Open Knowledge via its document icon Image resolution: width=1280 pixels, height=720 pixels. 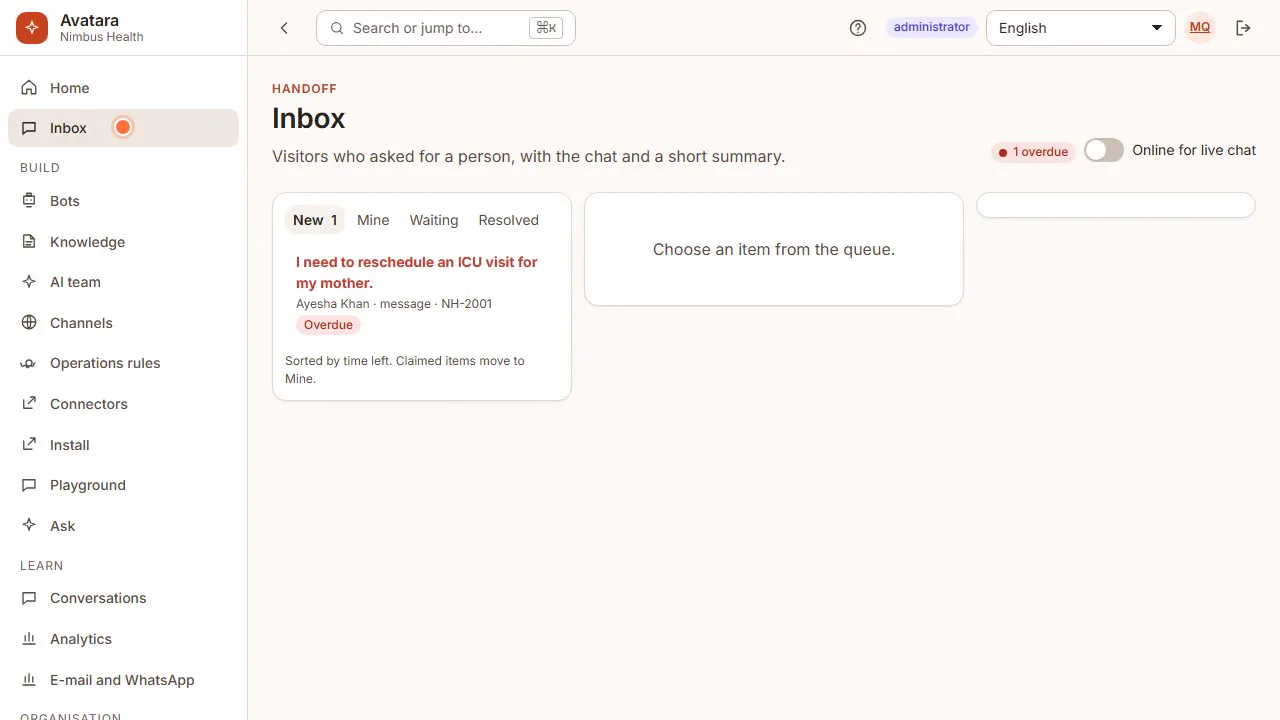29,242
